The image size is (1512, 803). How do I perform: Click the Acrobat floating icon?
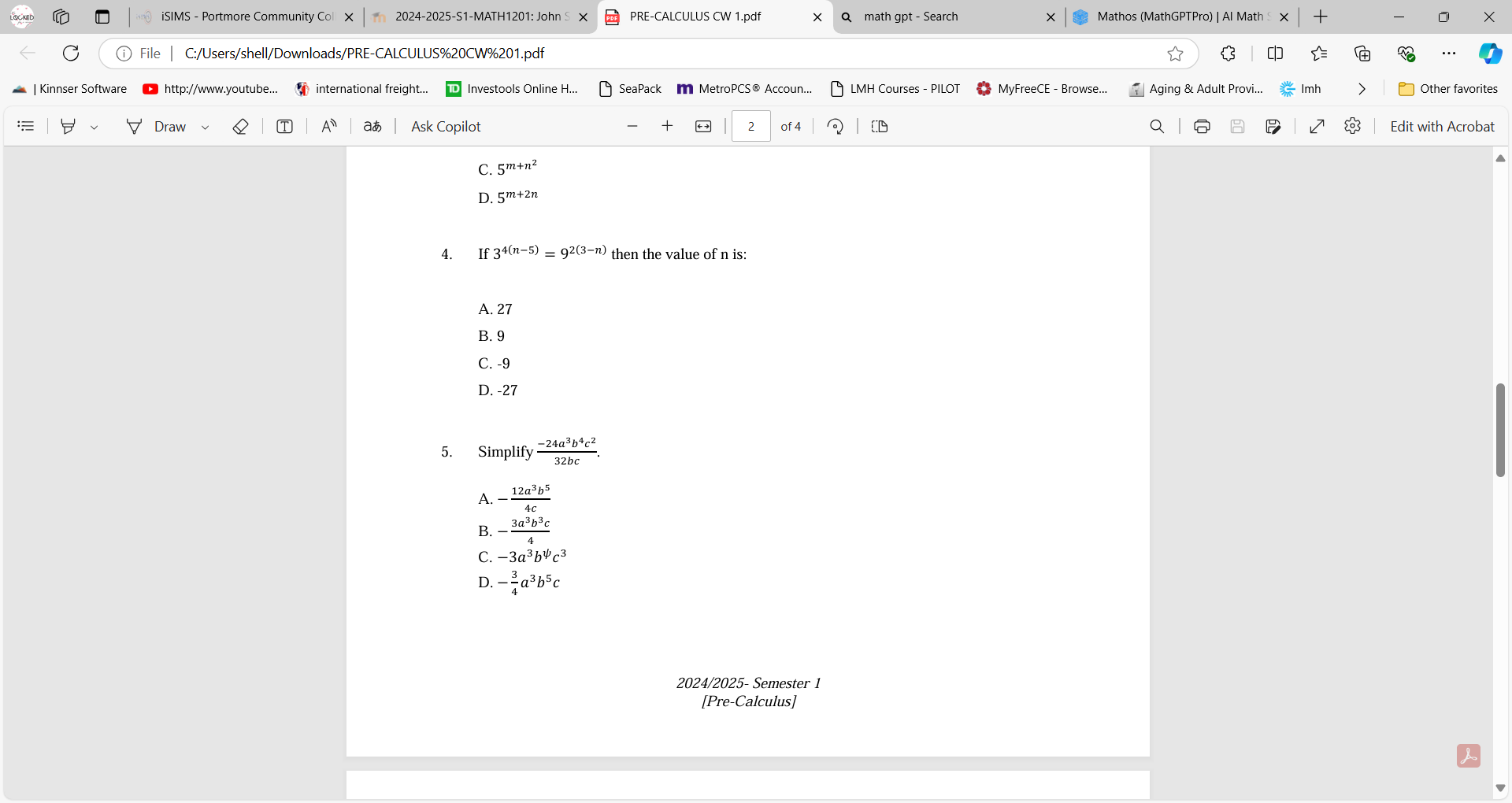point(1468,756)
